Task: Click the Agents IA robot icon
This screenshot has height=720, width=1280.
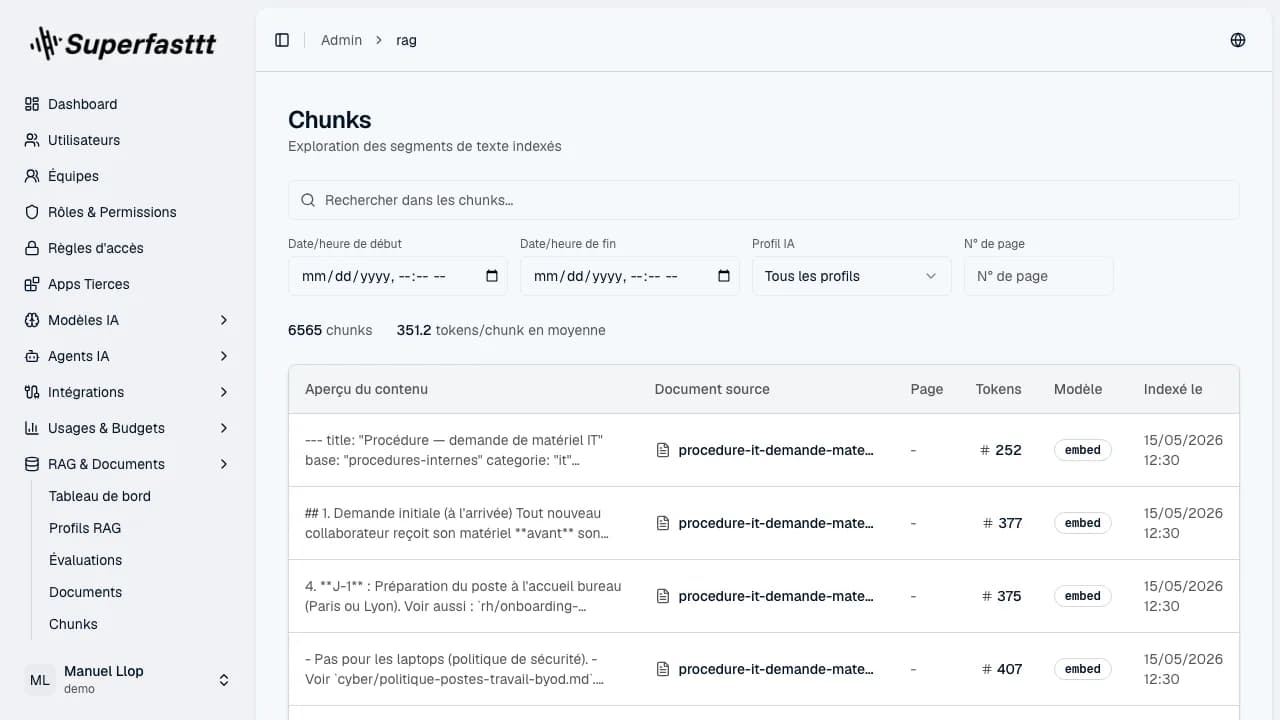Action: point(32,356)
